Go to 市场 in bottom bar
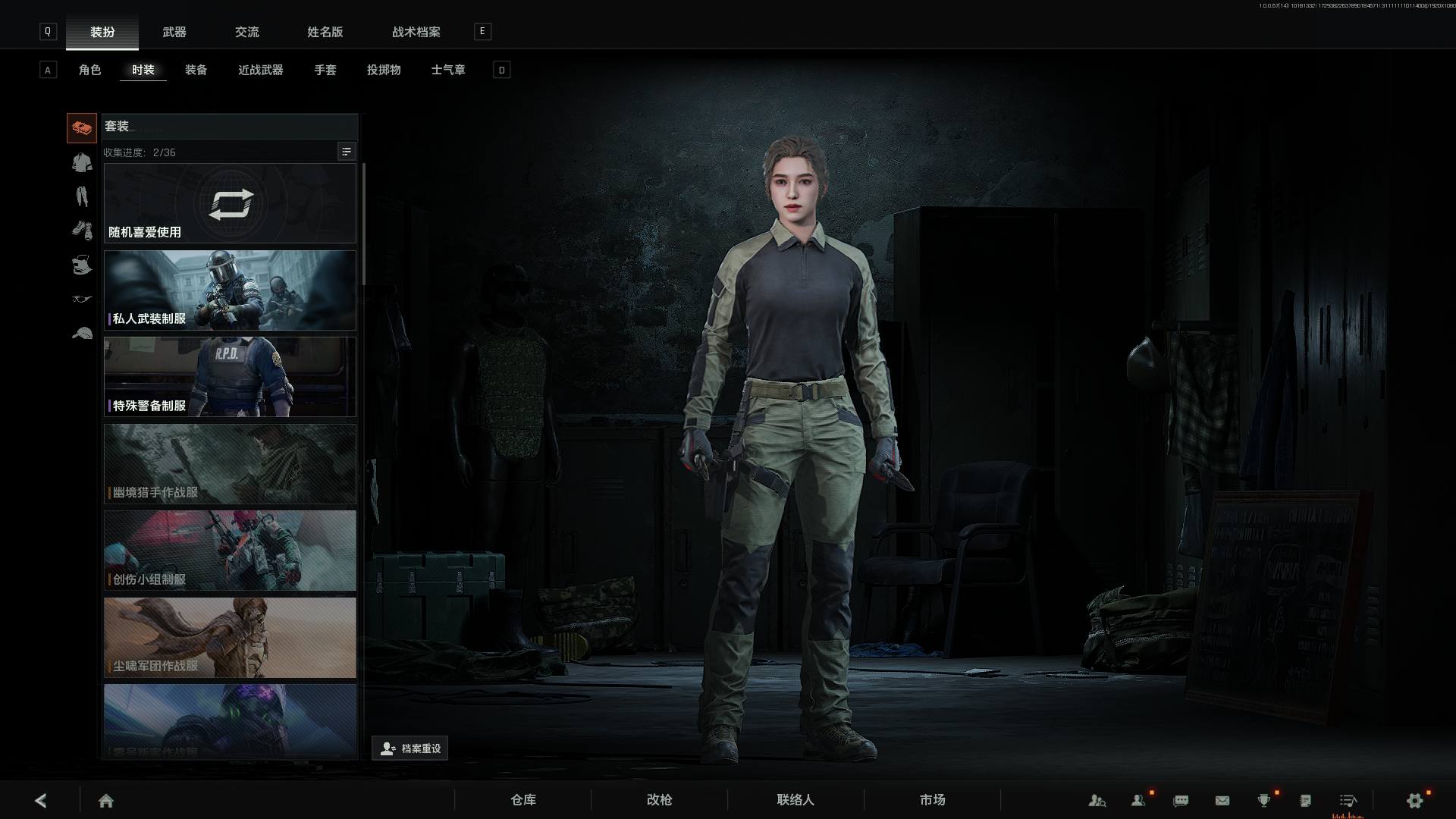 (933, 800)
